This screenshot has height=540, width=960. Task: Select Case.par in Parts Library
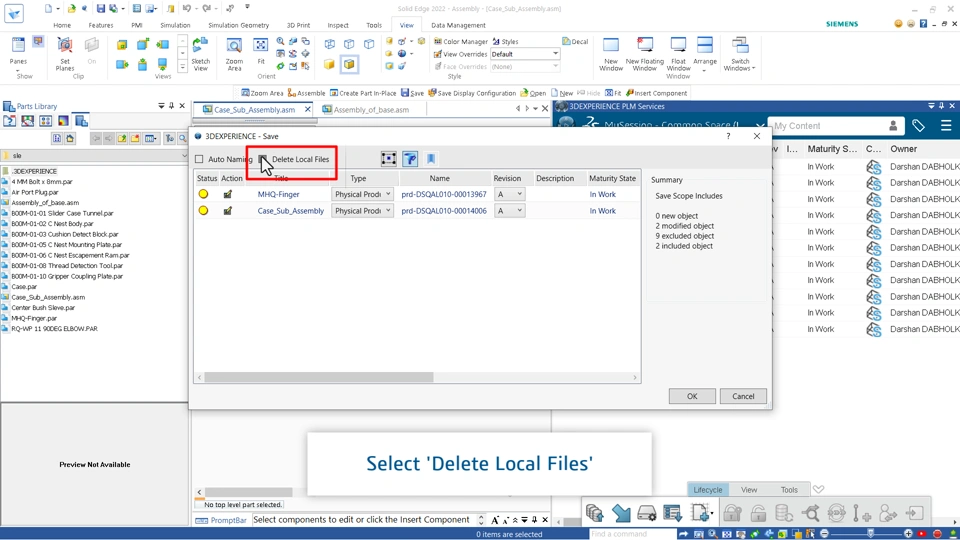pos(24,287)
